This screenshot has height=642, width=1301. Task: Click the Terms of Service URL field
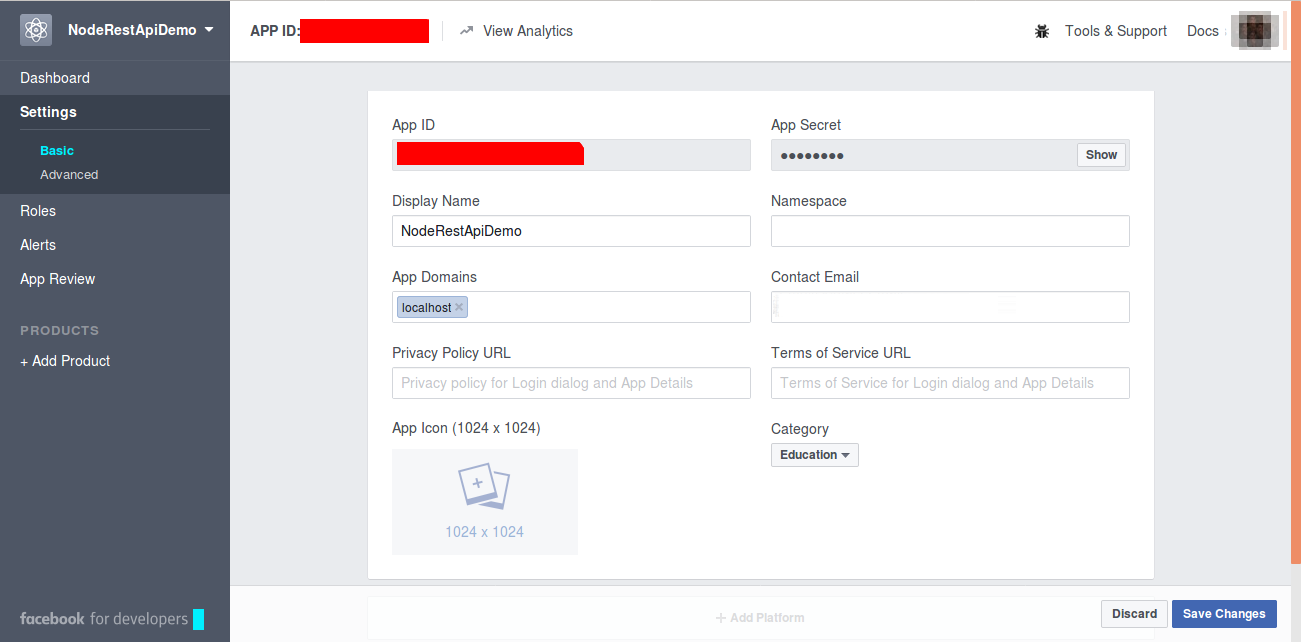[950, 383]
